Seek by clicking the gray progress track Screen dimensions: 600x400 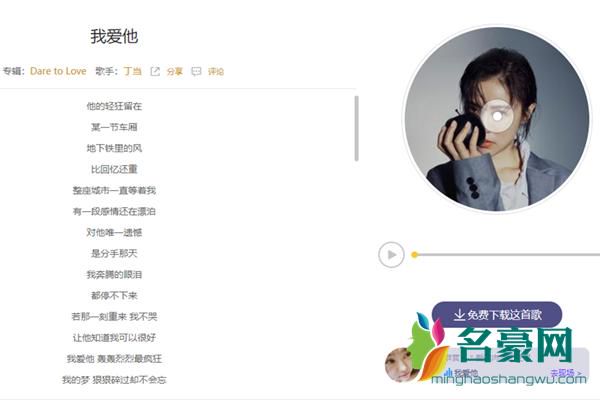[x=509, y=255]
